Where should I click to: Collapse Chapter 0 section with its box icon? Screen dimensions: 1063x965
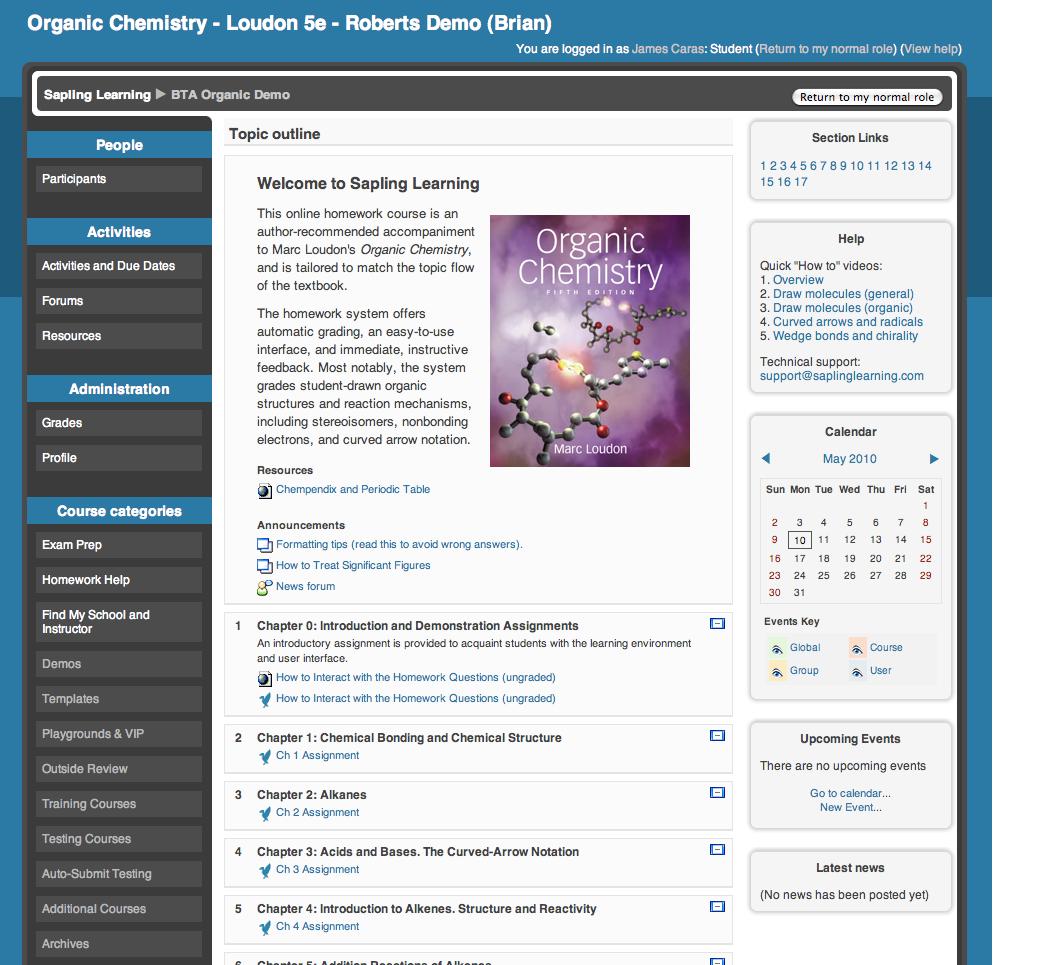717,623
